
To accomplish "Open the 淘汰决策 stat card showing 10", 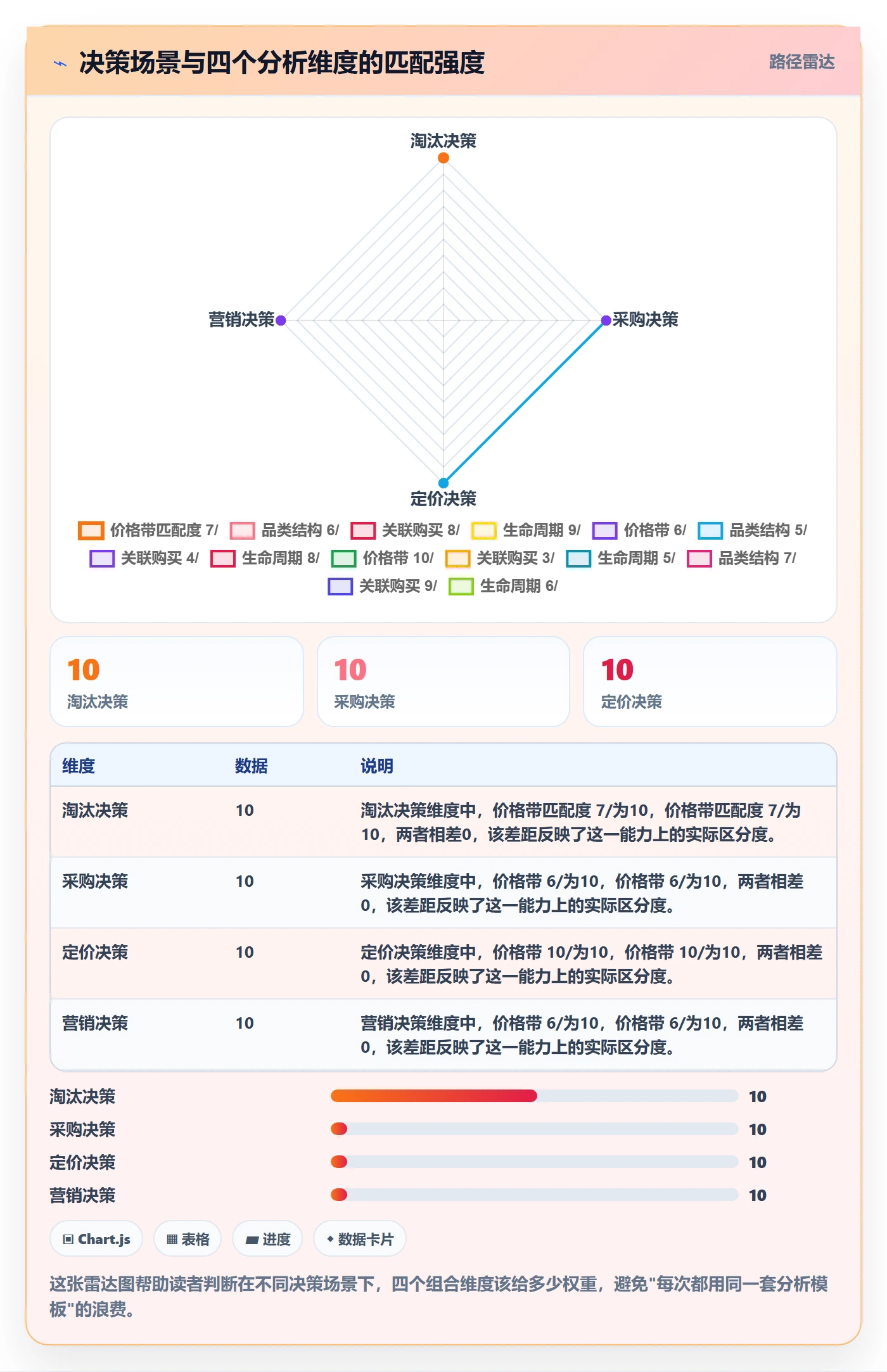I will (177, 682).
